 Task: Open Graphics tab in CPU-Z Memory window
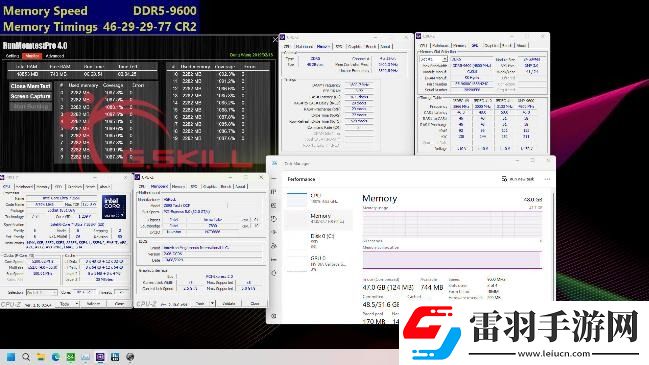(x=354, y=46)
